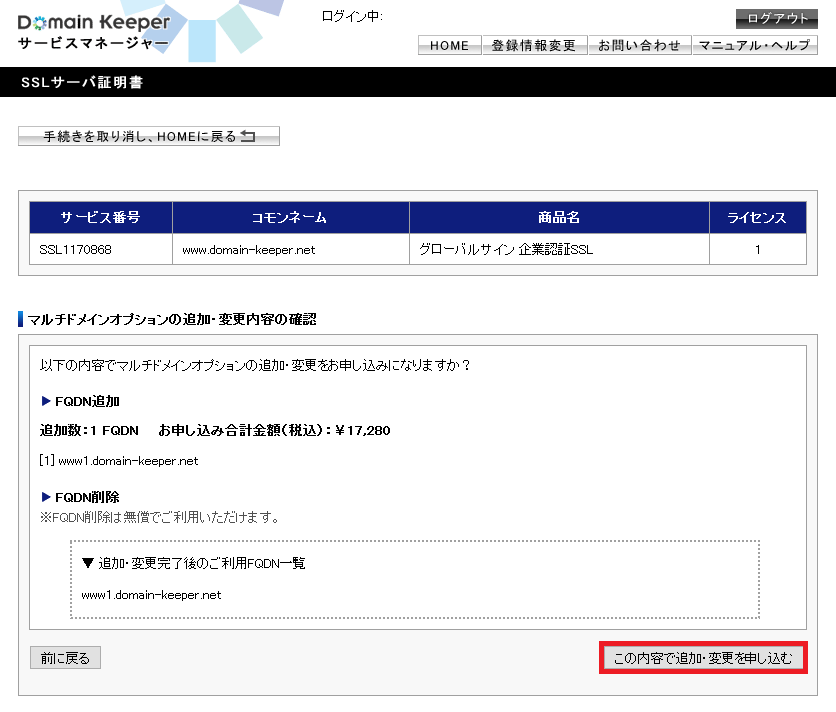Click the license count cell showing 1
836x712 pixels.
pos(758,249)
